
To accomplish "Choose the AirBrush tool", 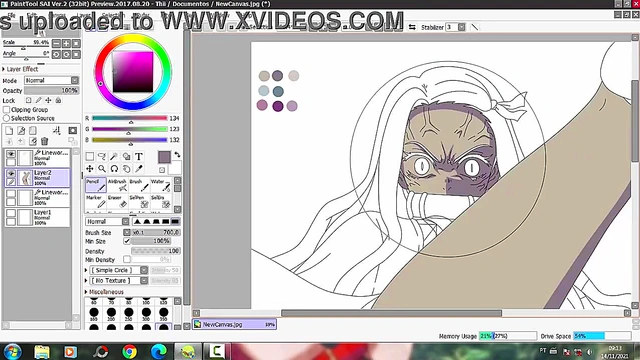I will tap(117, 185).
